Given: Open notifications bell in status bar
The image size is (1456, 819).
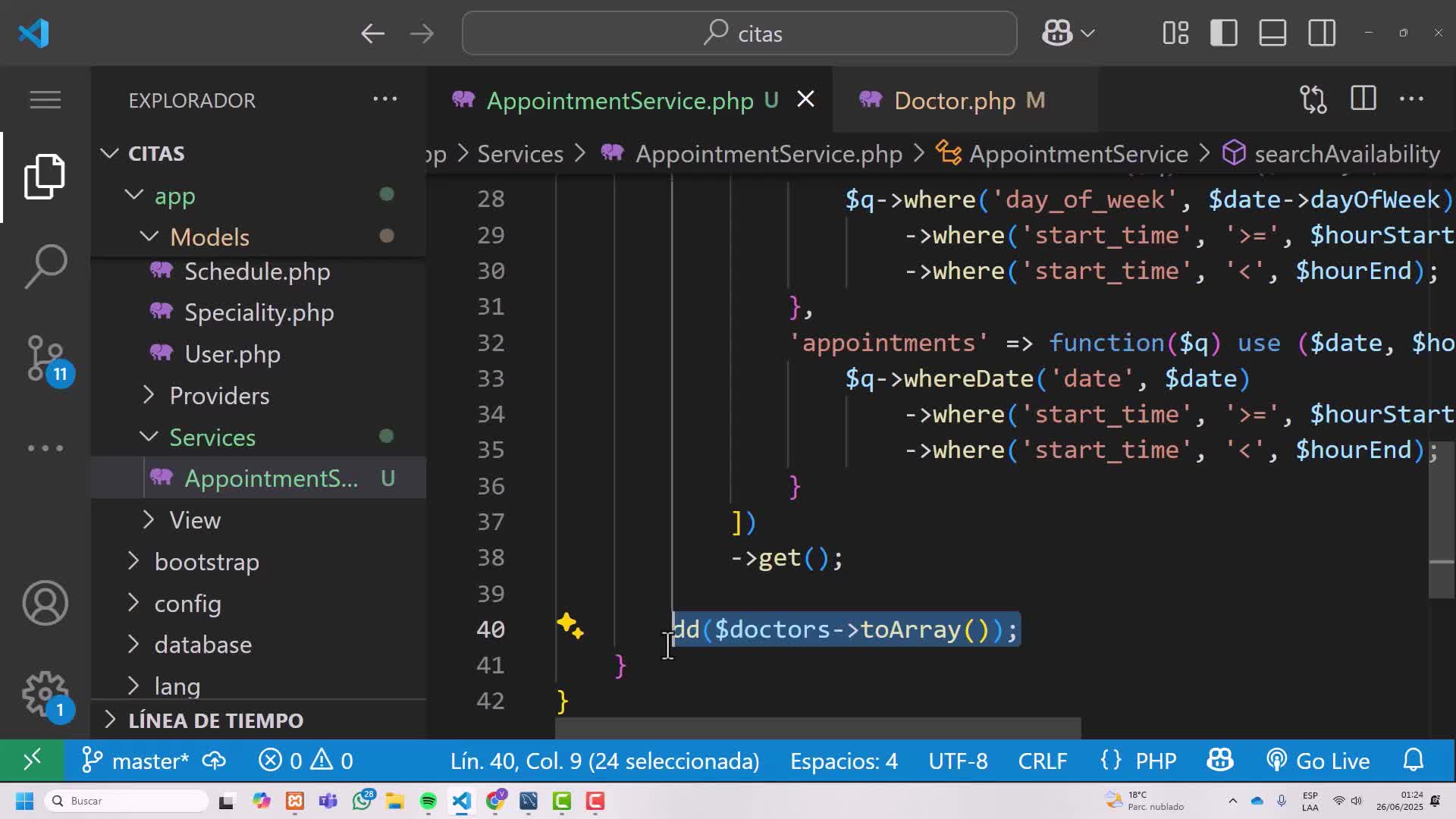Looking at the screenshot, I should point(1414,761).
